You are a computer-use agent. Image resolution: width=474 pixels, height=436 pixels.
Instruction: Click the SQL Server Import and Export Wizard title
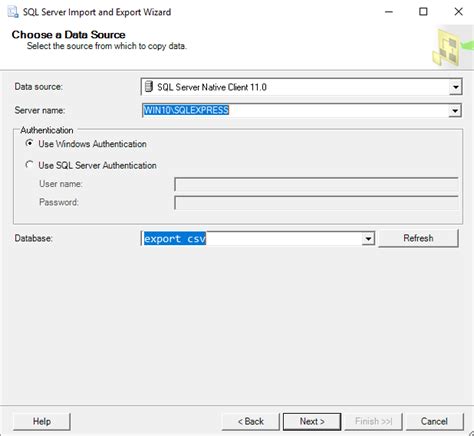(x=97, y=12)
